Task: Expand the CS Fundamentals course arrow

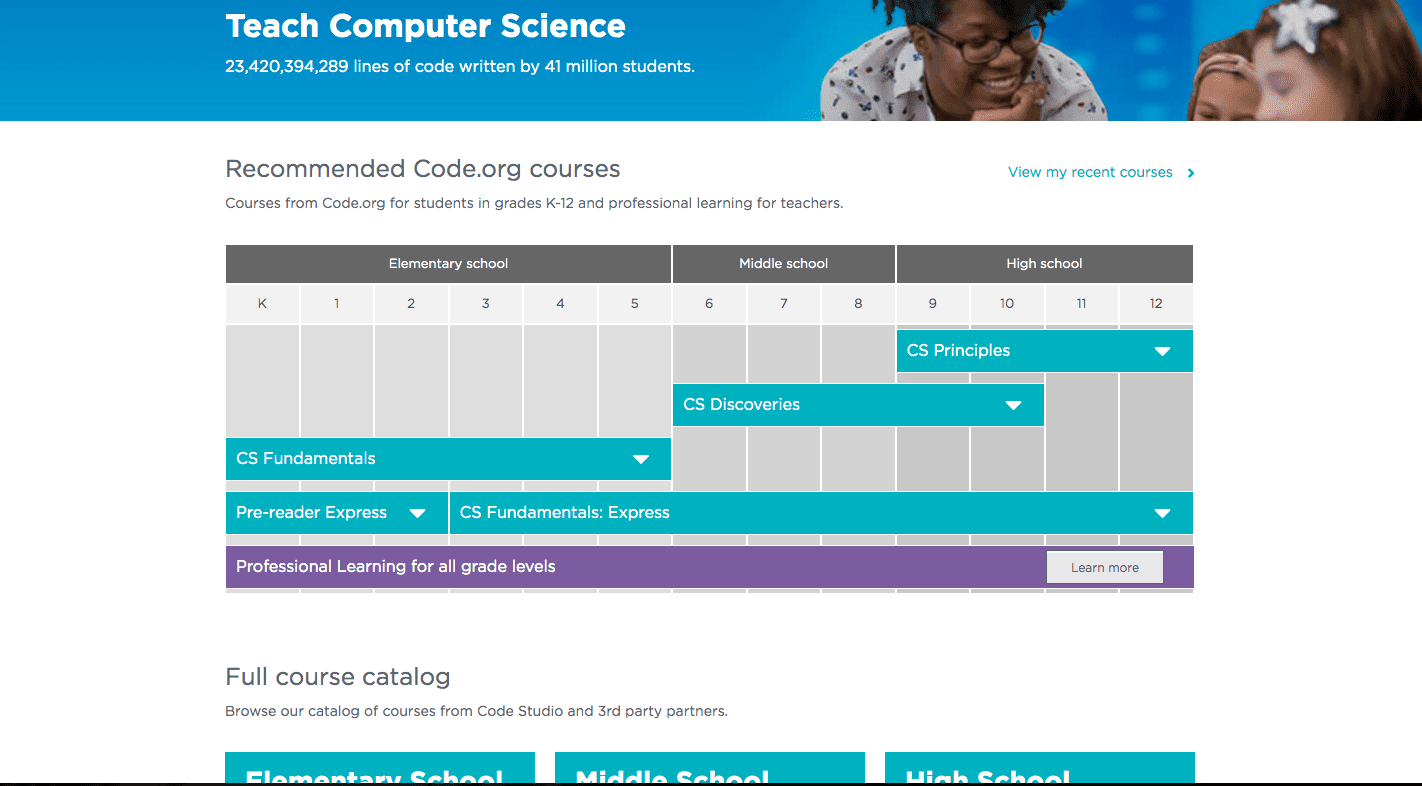Action: click(641, 459)
